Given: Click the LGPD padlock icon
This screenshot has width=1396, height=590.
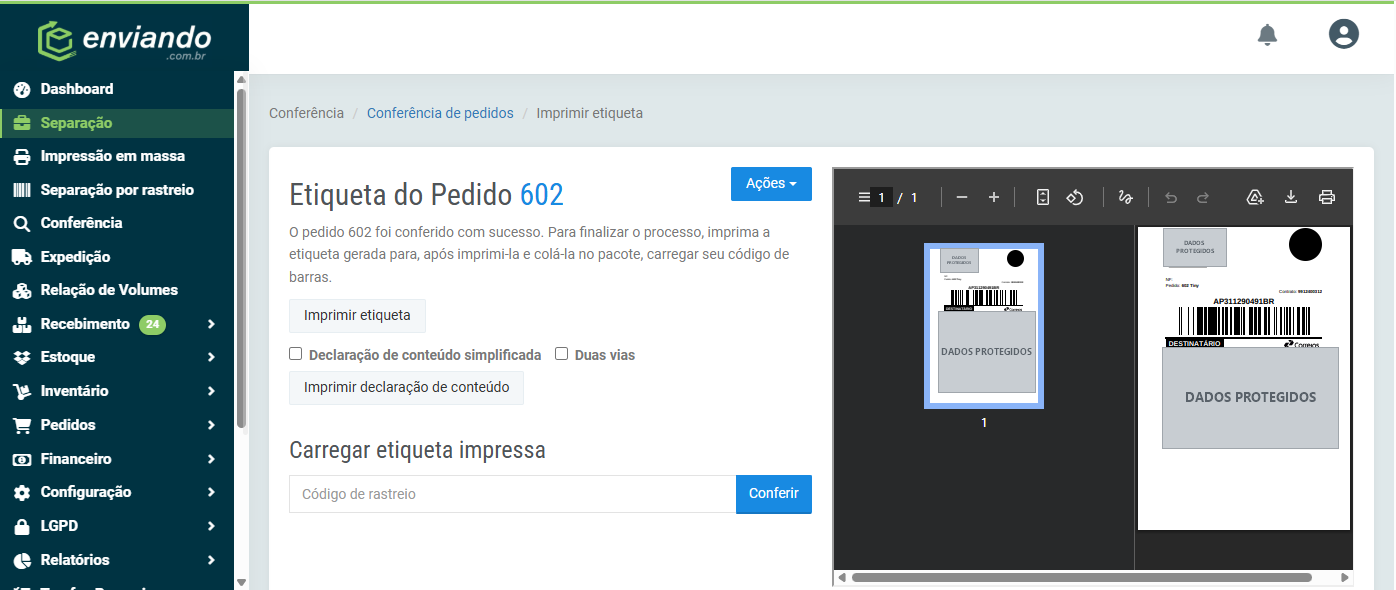Looking at the screenshot, I should tap(22, 526).
